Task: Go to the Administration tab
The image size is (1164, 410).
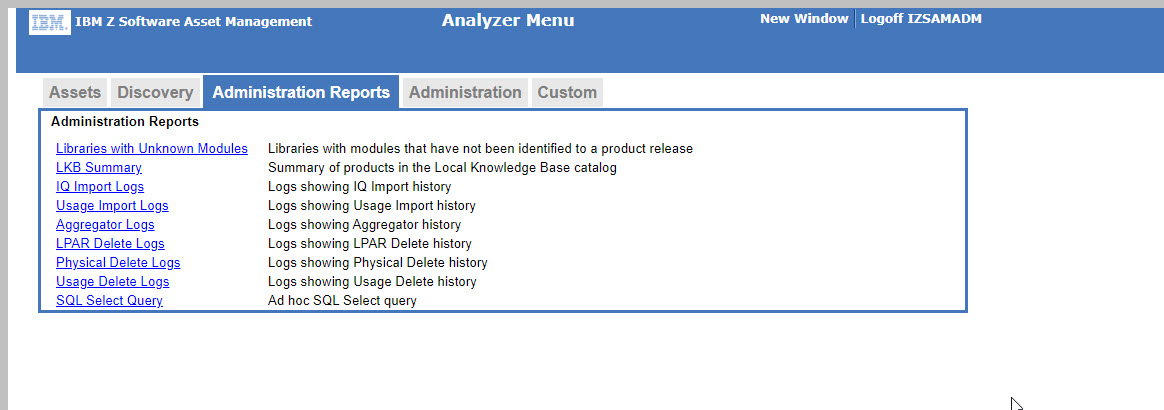Action: pos(465,92)
